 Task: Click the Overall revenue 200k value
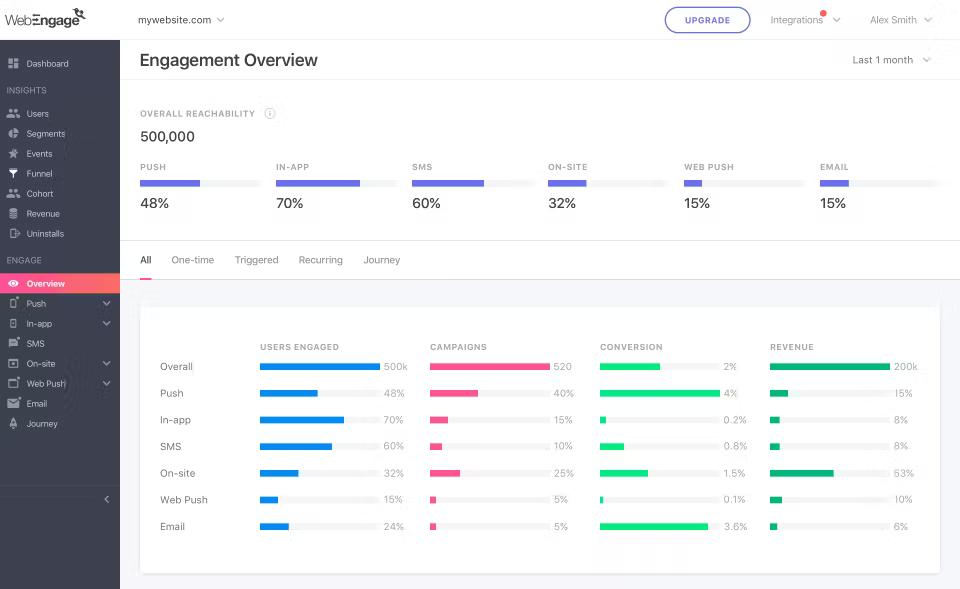click(x=906, y=366)
